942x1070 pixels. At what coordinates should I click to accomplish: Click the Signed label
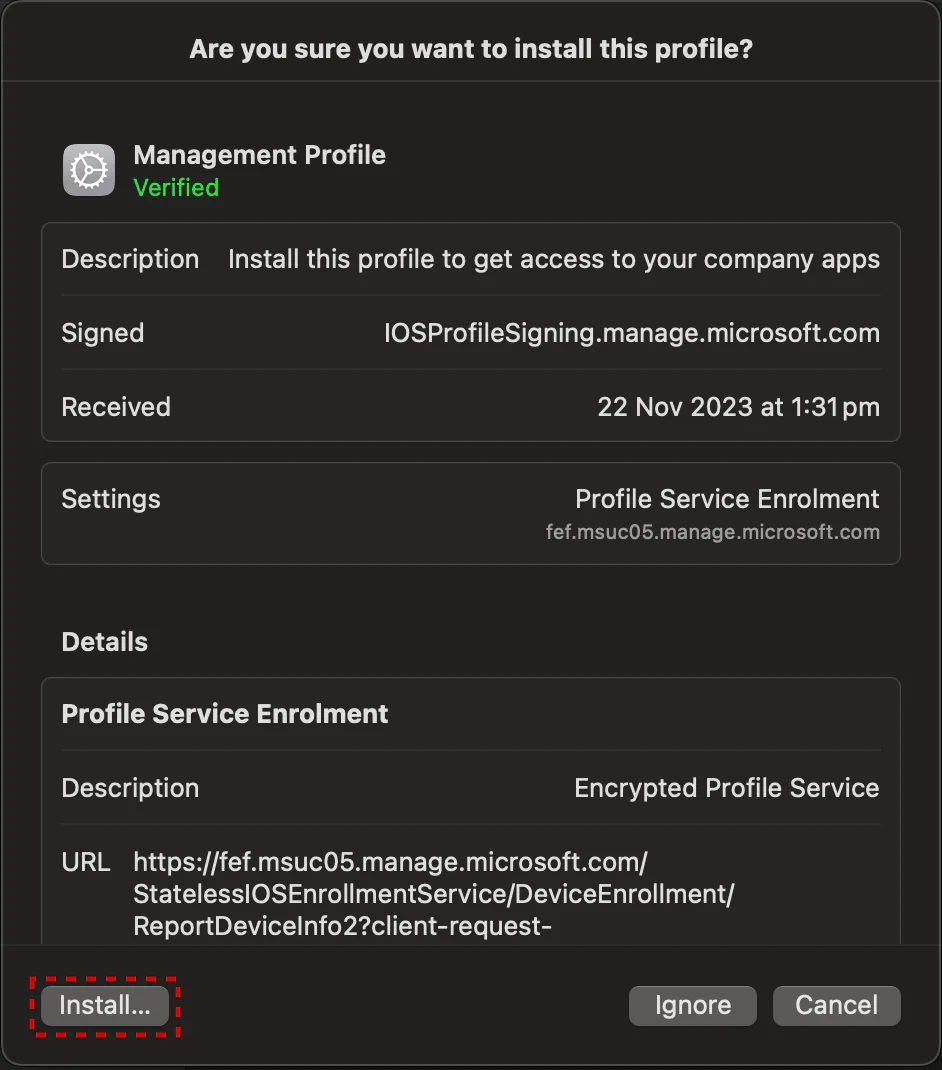[x=103, y=333]
